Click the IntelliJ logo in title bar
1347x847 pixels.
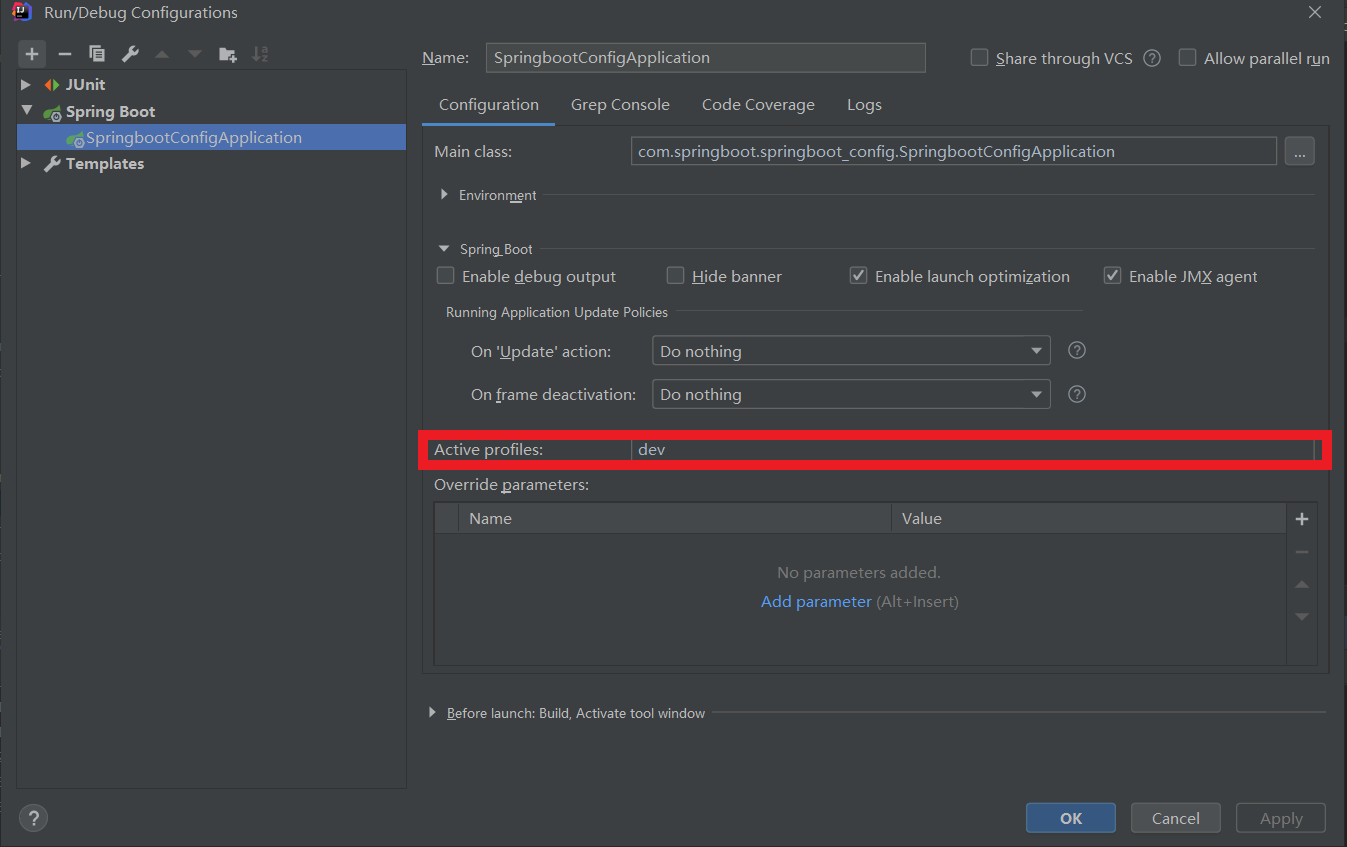click(21, 12)
